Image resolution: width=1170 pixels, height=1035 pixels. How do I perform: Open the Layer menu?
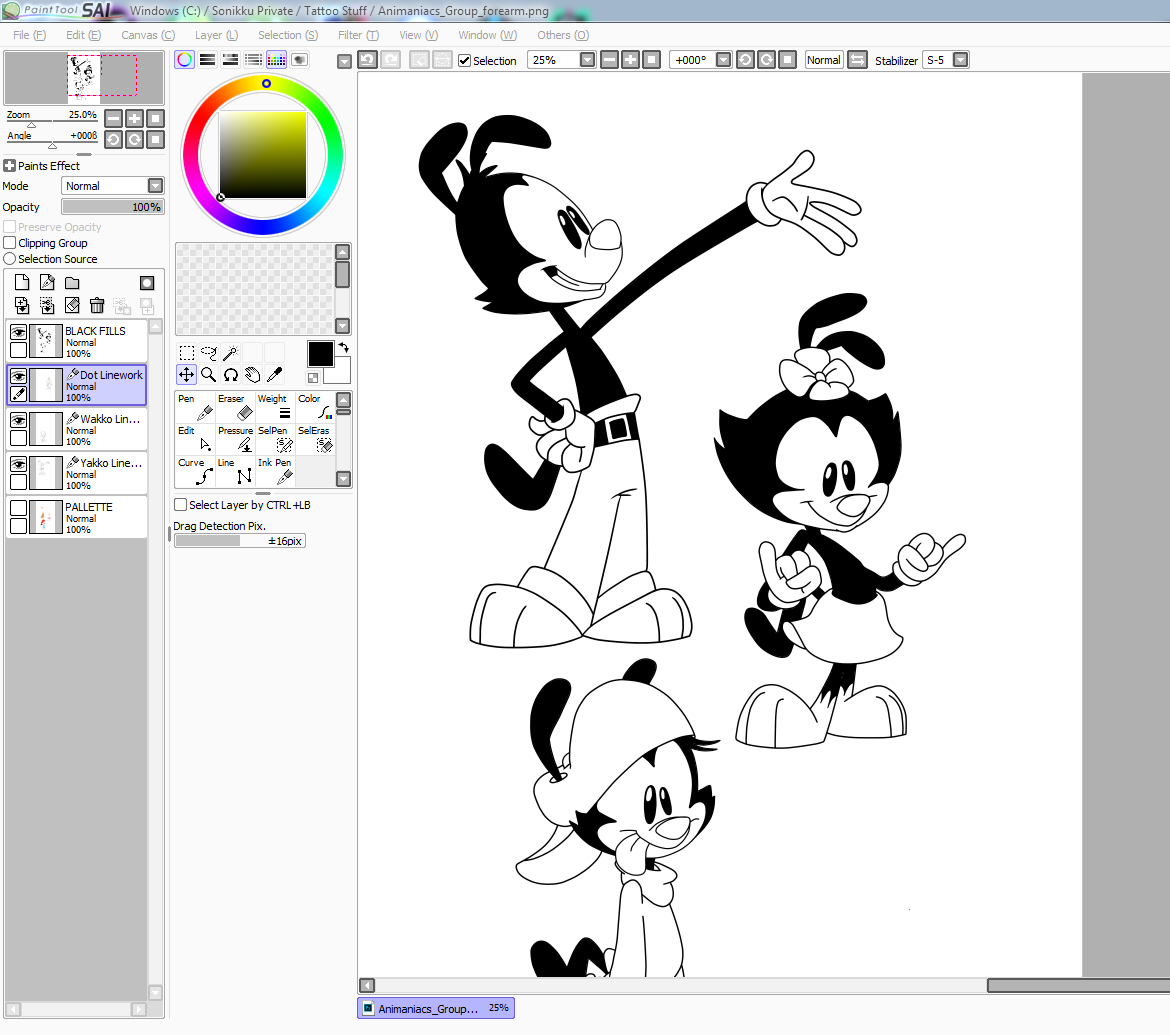tap(216, 35)
